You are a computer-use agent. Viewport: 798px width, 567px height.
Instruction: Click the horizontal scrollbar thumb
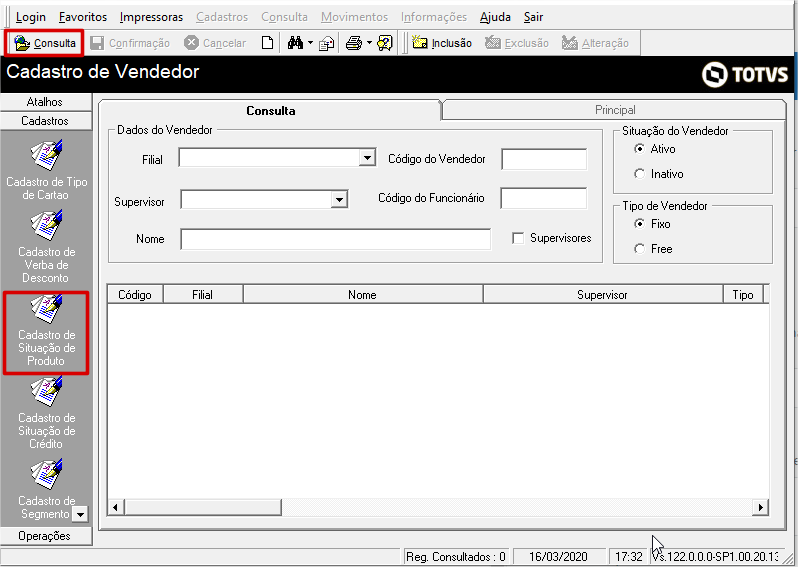[x=203, y=507]
